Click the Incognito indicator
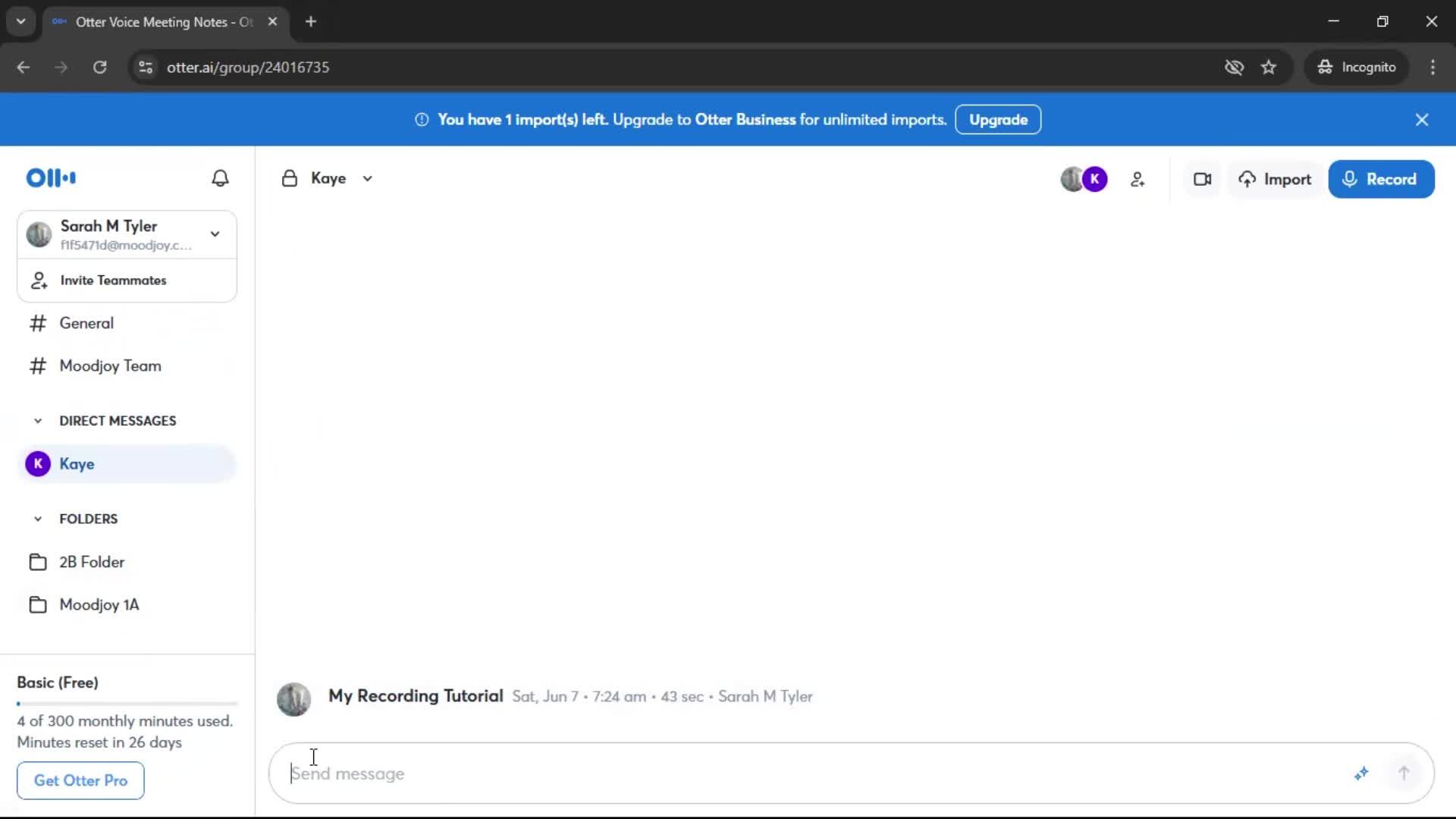This screenshot has width=1456, height=819. [x=1357, y=67]
